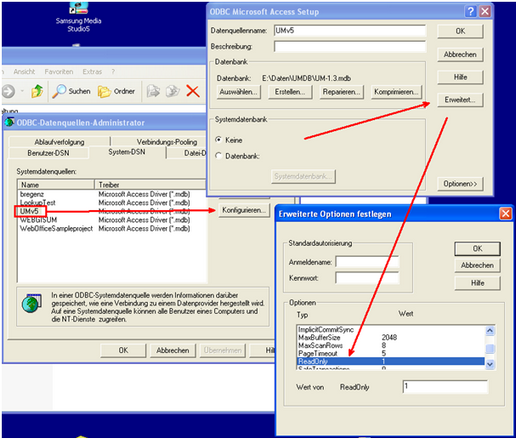
Task: Click Komprimieren database button
Action: (x=396, y=92)
